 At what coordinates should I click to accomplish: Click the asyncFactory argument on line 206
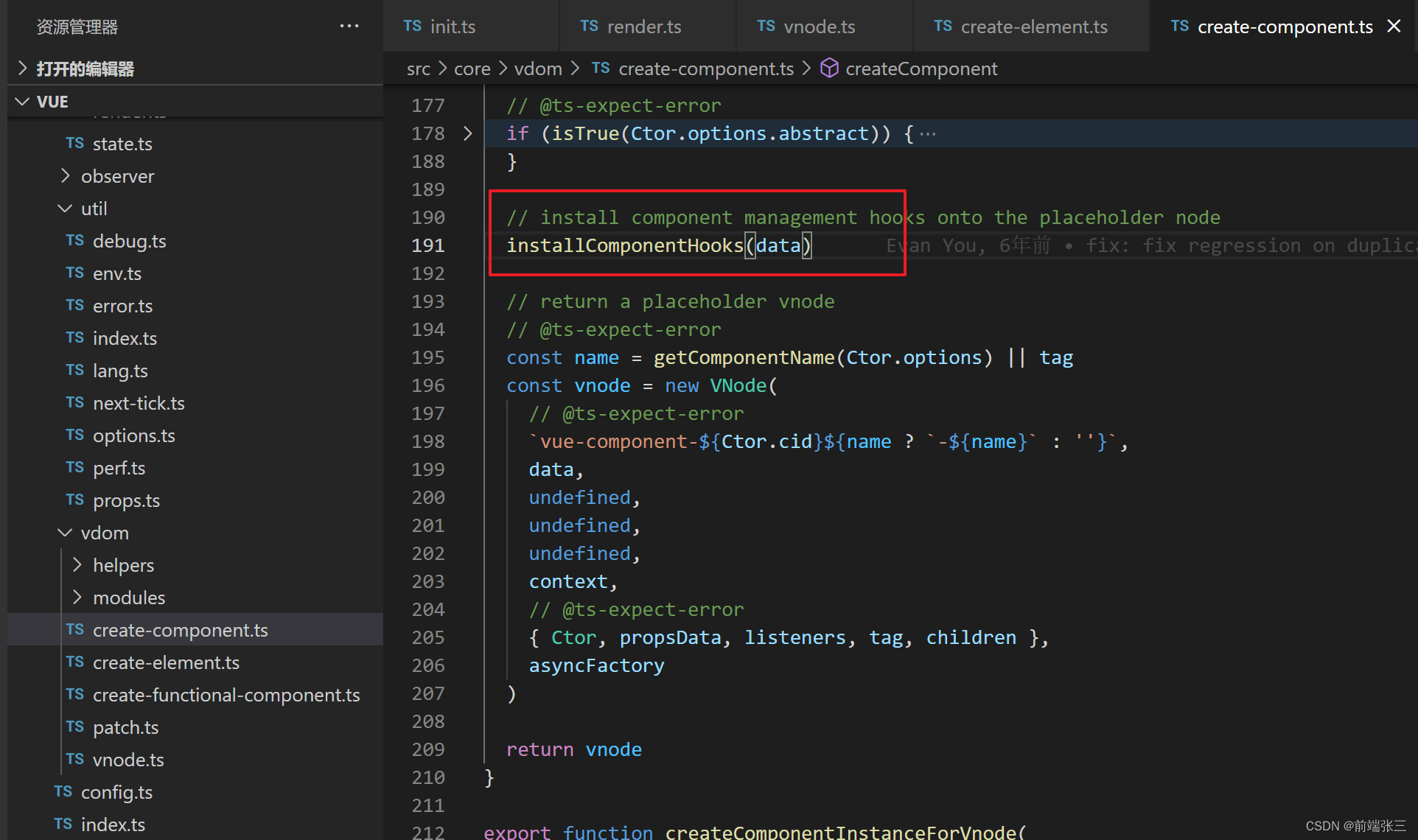point(596,665)
